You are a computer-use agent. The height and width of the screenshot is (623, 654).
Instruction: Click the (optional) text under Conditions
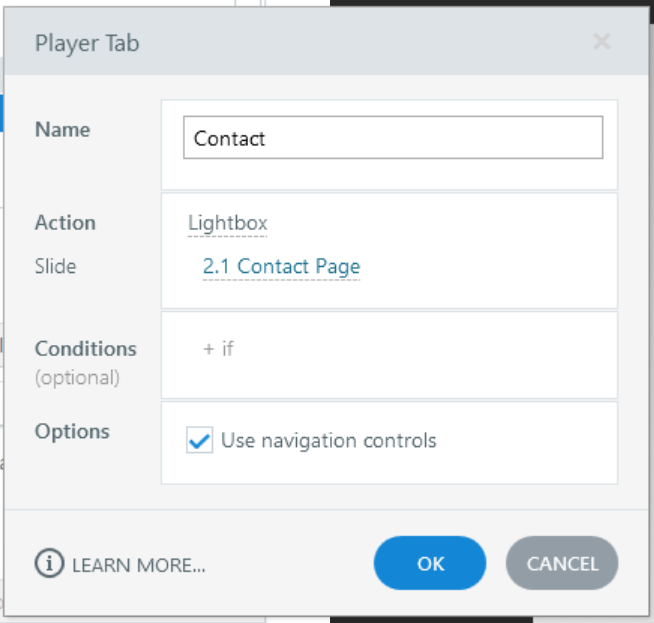77,378
